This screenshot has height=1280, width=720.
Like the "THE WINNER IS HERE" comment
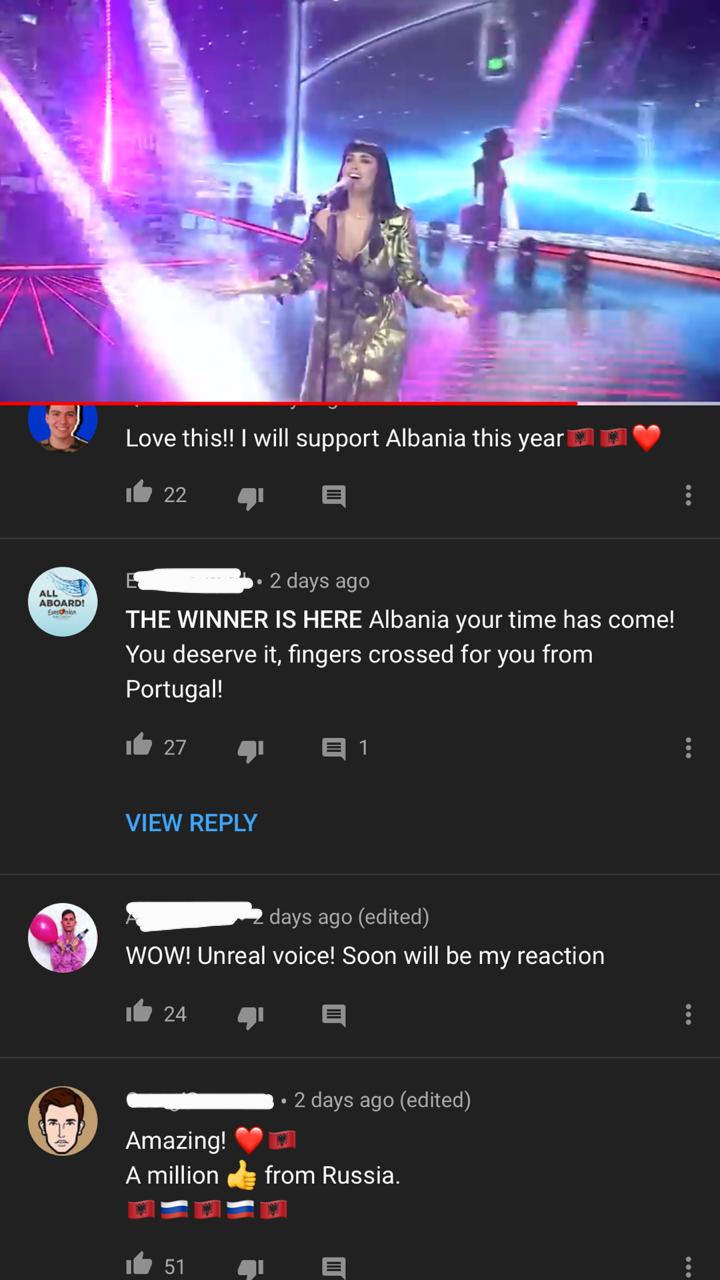(x=139, y=745)
